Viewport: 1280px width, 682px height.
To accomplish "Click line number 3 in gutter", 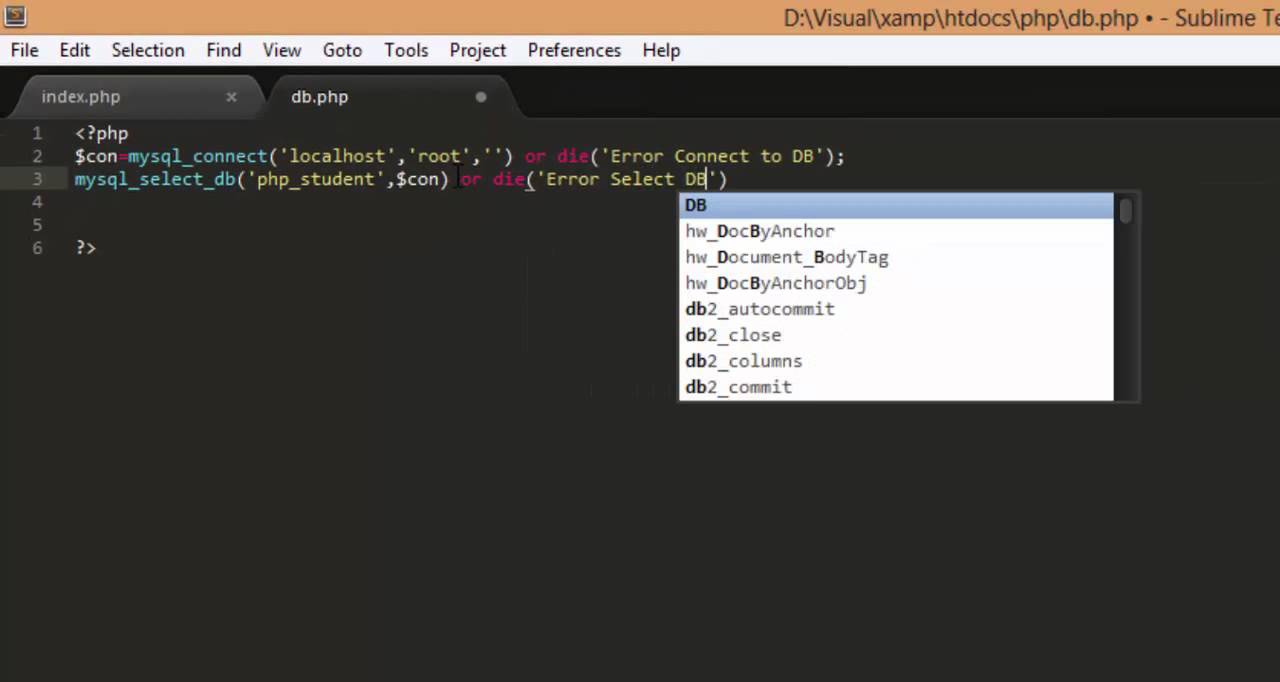I will click(37, 179).
